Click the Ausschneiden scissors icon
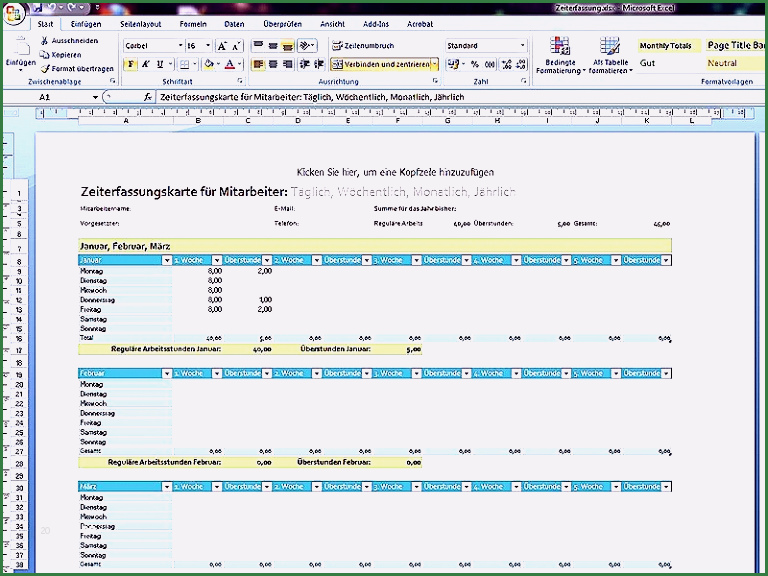 point(44,40)
